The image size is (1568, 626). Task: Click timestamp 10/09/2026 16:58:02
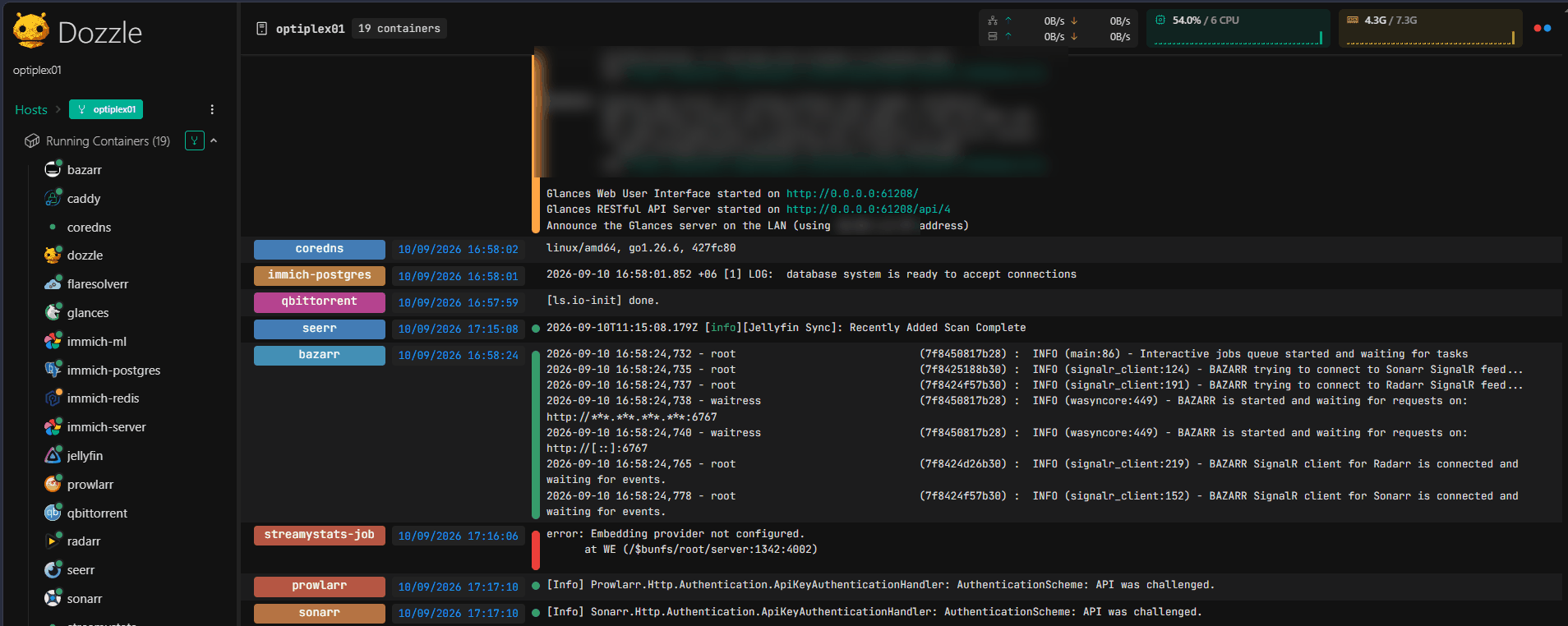(459, 250)
